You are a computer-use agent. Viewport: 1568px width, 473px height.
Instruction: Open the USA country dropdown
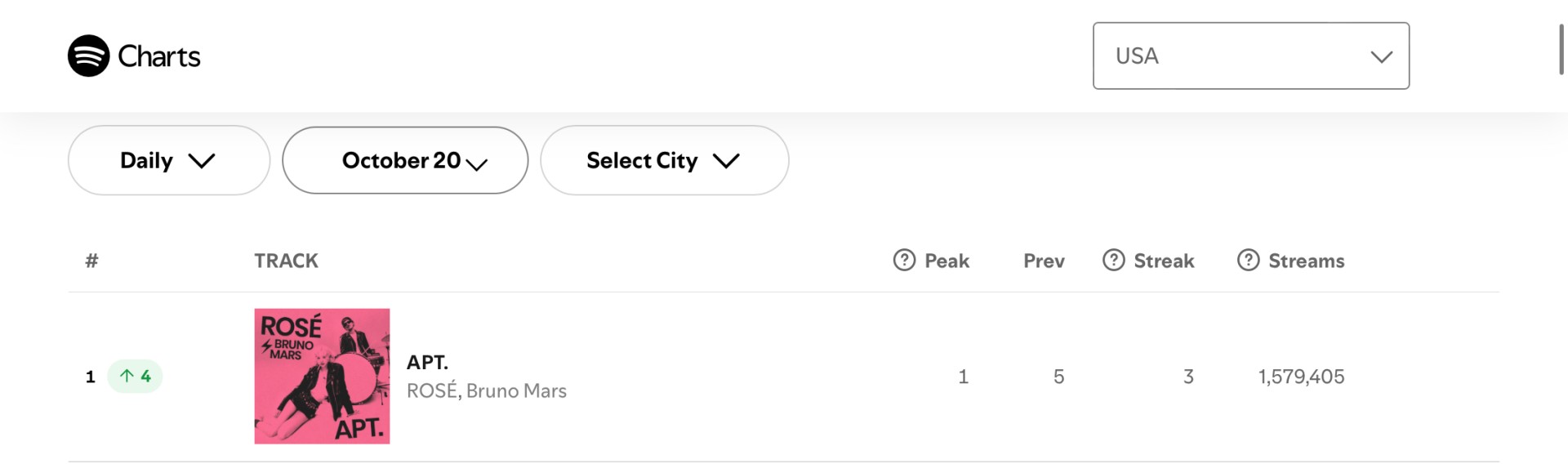point(1250,56)
